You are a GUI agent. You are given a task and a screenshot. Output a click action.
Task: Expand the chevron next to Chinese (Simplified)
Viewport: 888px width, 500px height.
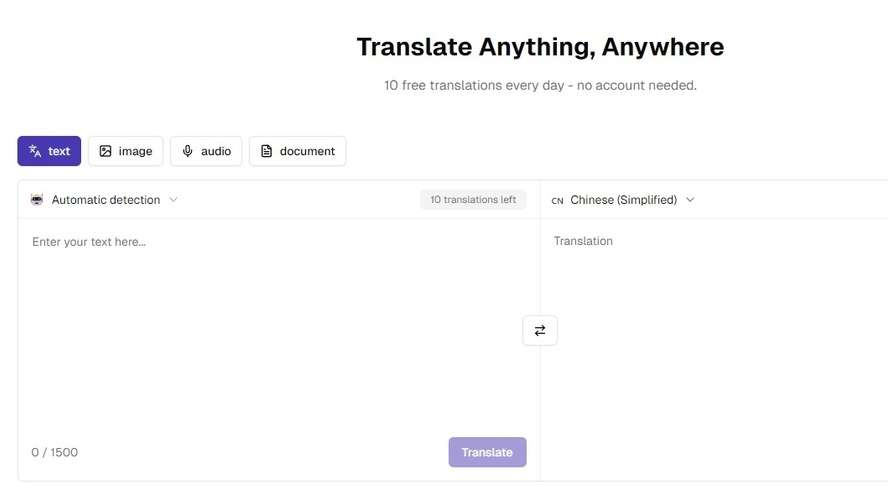pos(690,200)
